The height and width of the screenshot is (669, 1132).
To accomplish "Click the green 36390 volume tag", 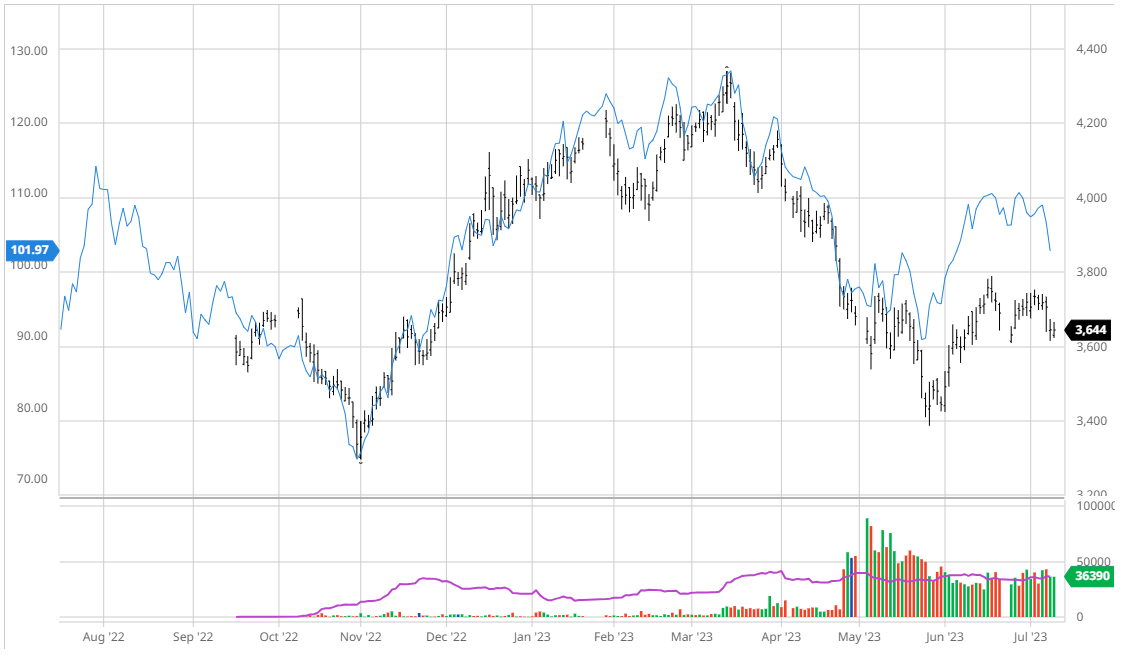I will [x=1091, y=577].
